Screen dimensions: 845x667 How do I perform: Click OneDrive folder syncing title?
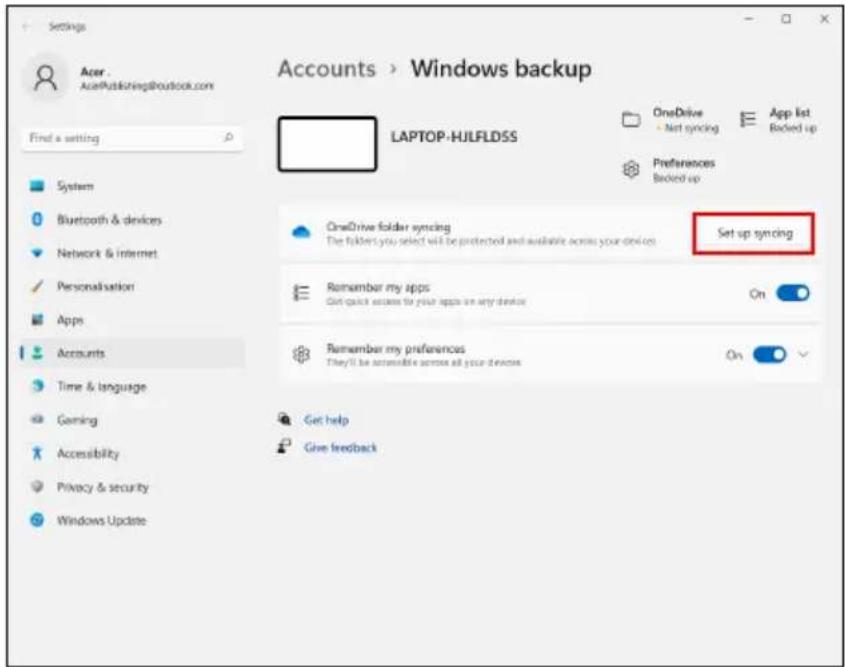(x=388, y=227)
